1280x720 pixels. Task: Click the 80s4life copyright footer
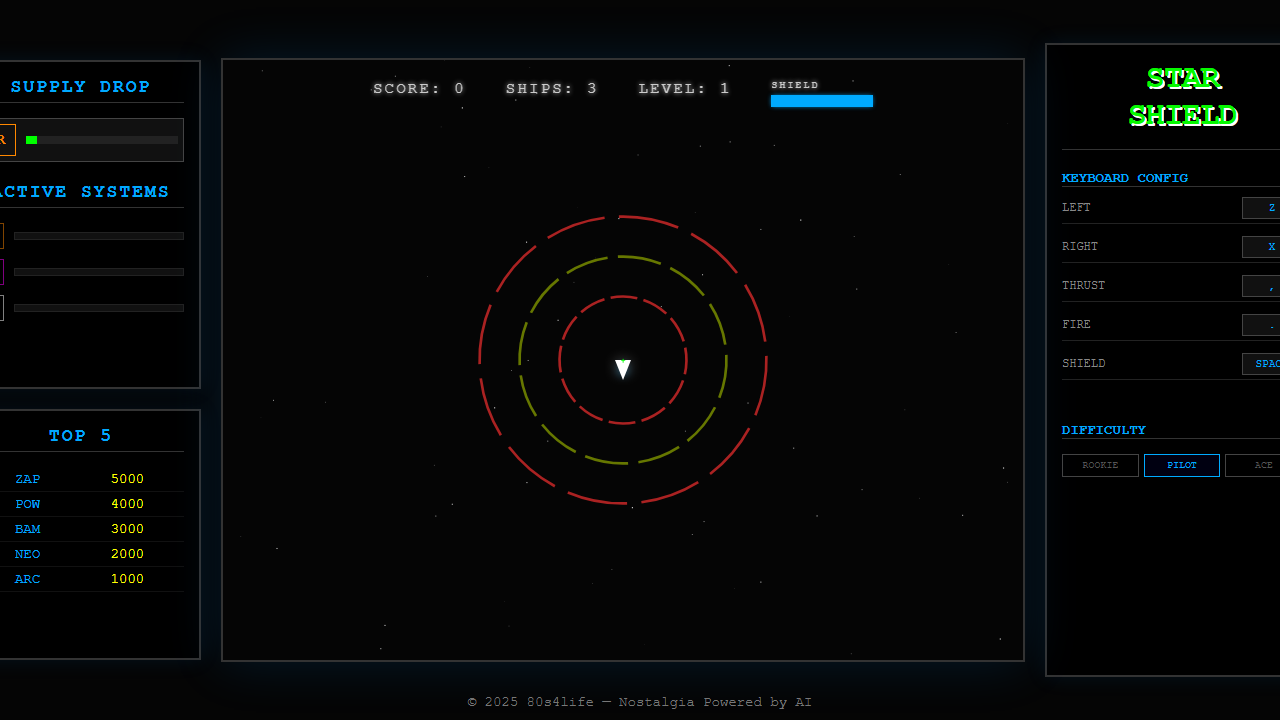click(640, 702)
